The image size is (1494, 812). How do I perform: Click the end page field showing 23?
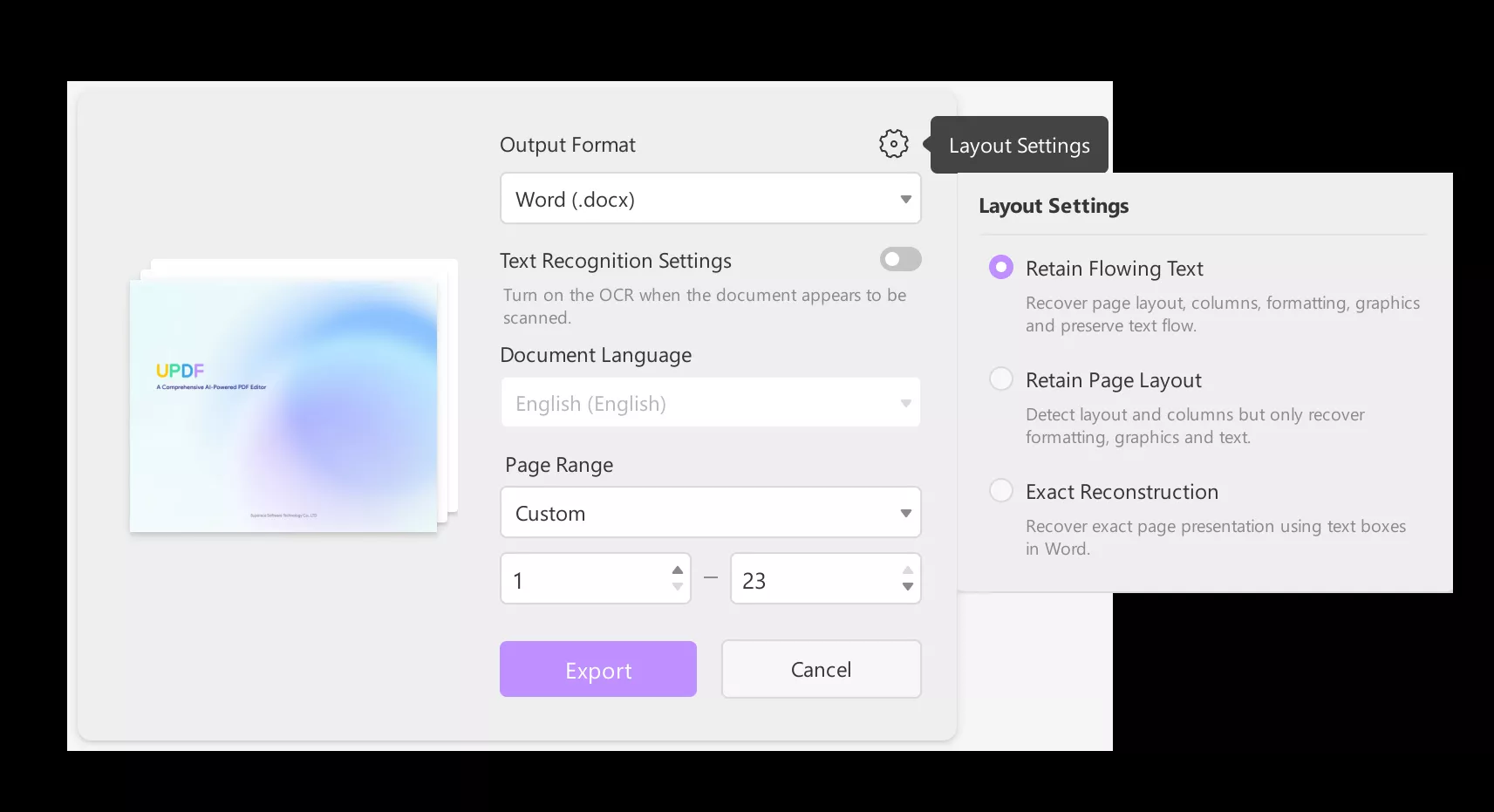pyautogui.click(x=811, y=578)
